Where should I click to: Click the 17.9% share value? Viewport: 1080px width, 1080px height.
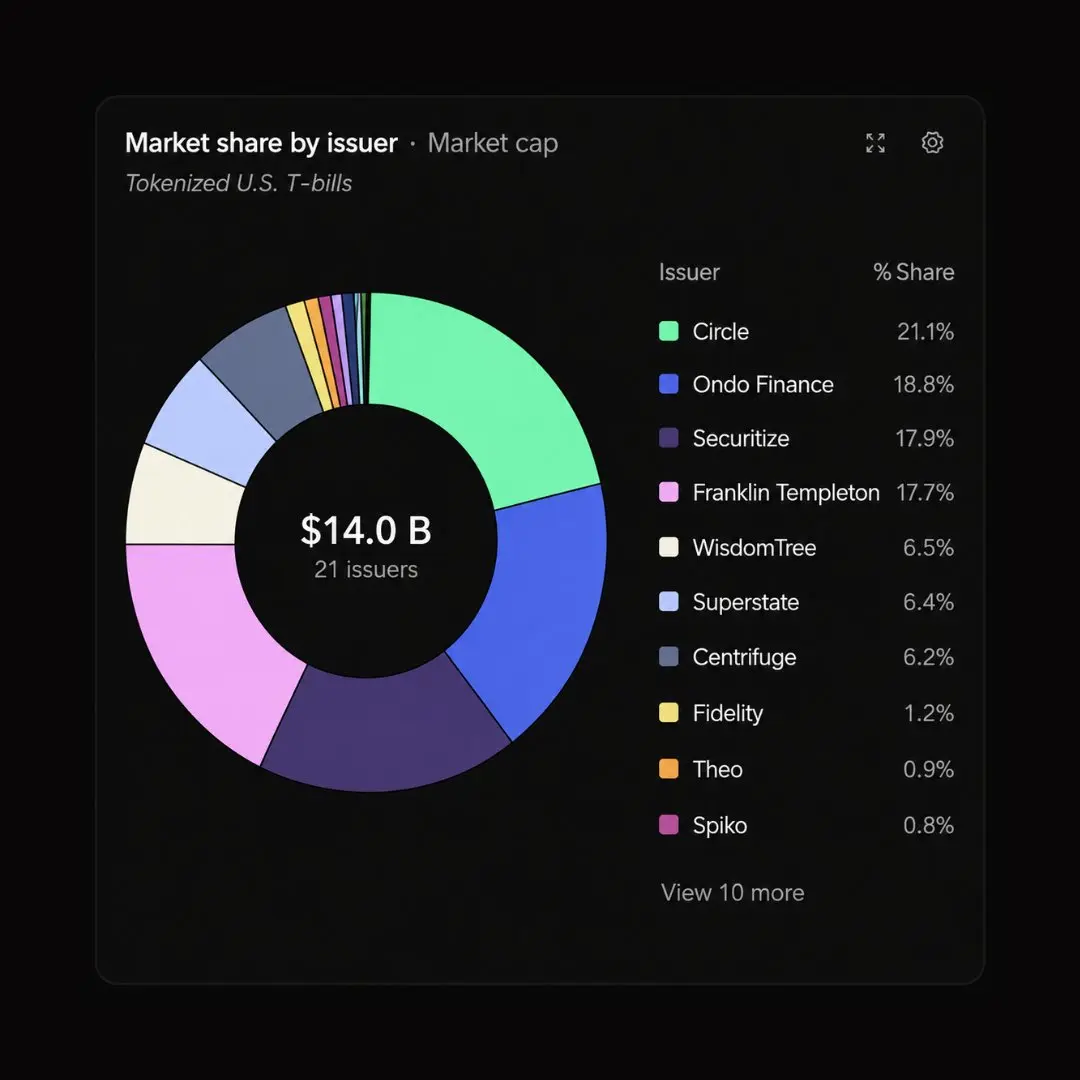tap(924, 438)
